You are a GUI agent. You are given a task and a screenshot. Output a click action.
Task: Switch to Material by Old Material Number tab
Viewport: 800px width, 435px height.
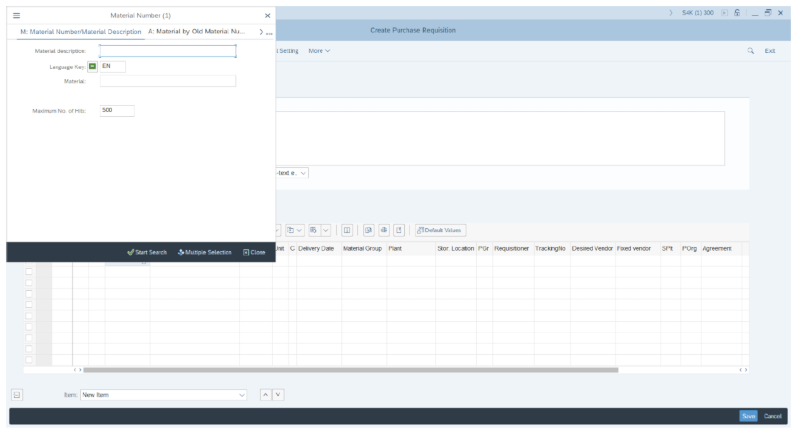(197, 32)
